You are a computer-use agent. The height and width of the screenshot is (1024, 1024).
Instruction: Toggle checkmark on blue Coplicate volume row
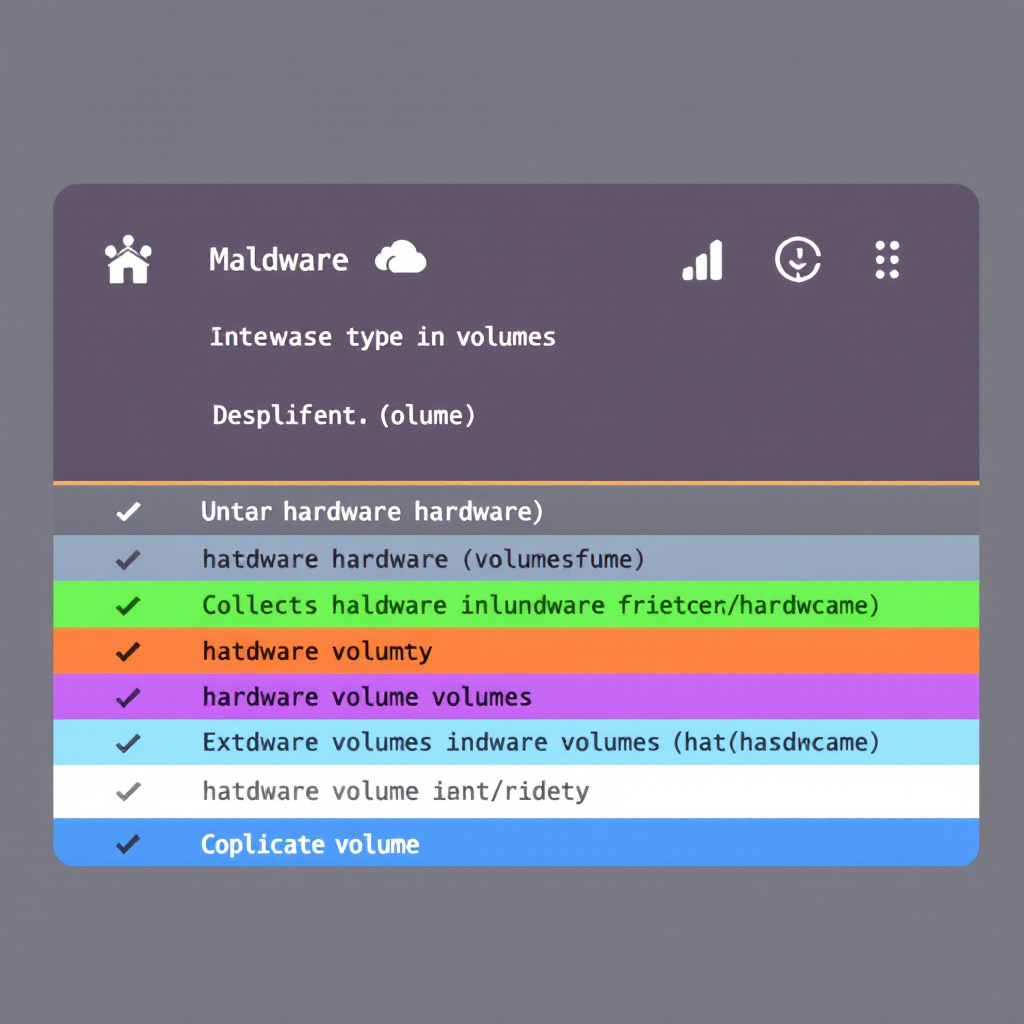[x=128, y=844]
